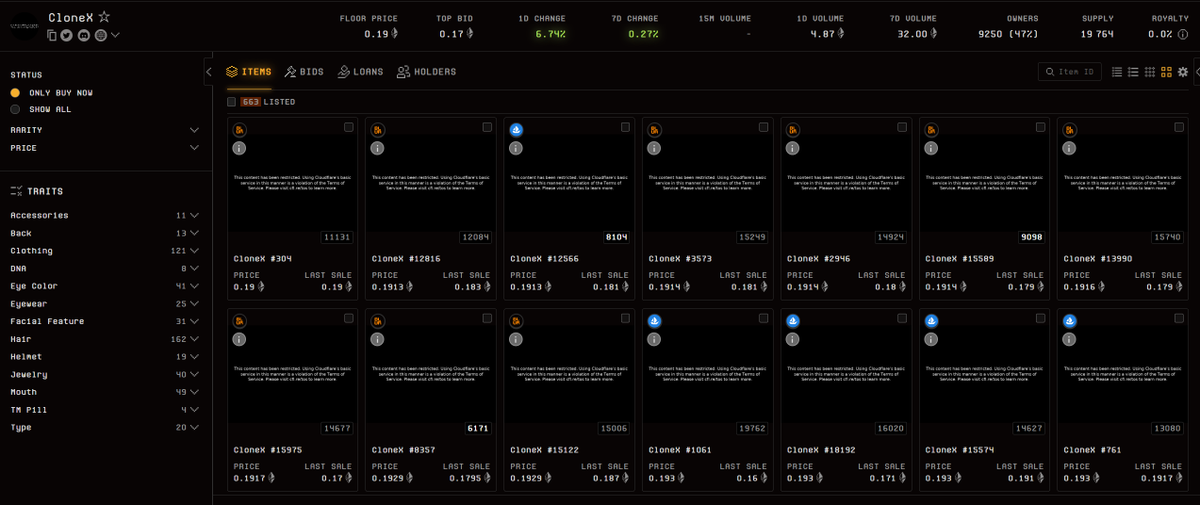Screen dimensions: 1200x505
Task: Click info icon on CloneX #304 card
Action: pos(240,148)
